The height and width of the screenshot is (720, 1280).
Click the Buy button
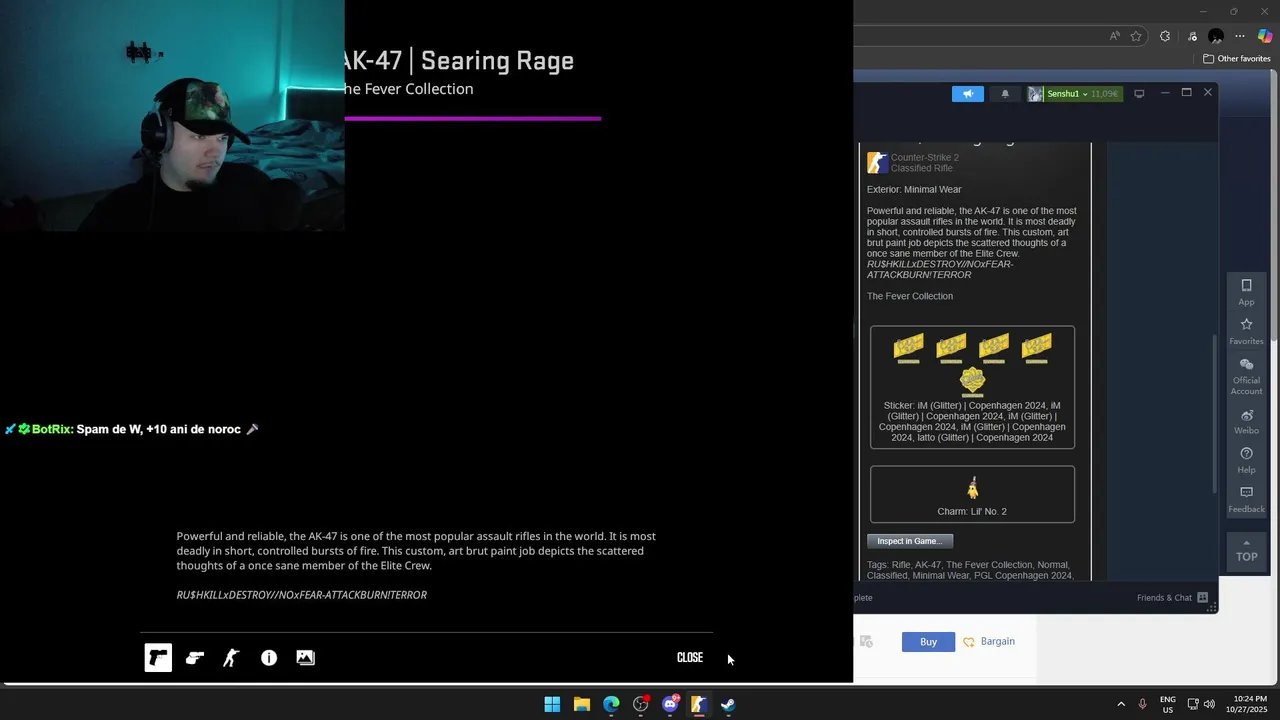click(928, 642)
